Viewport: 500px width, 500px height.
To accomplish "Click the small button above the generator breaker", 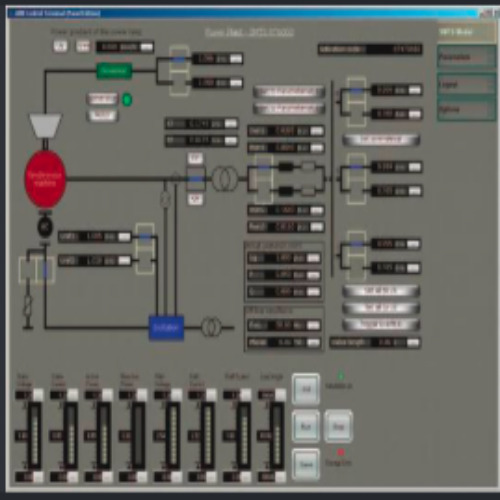I will click(195, 158).
